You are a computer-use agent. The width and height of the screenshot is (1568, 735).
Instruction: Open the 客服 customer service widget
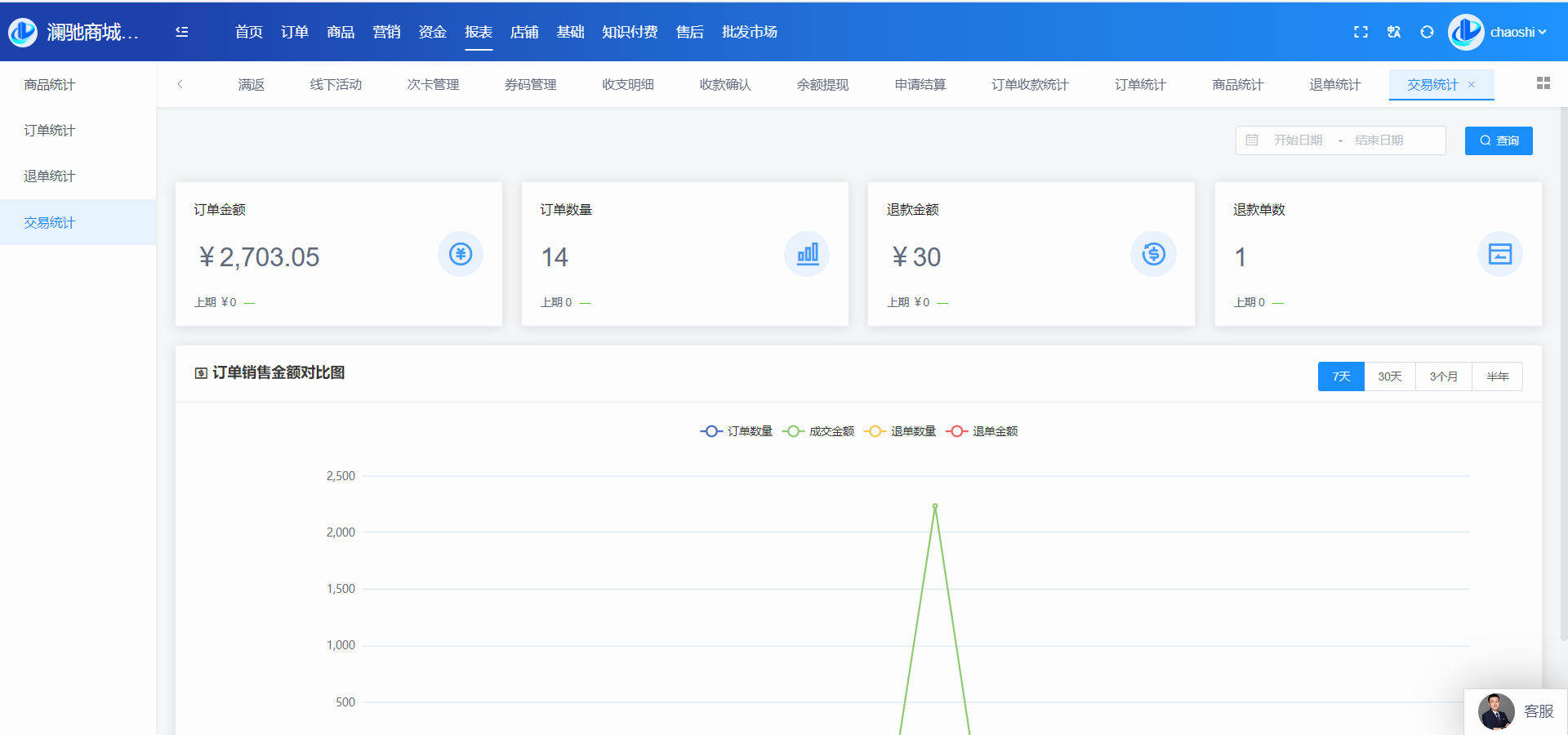click(1517, 711)
